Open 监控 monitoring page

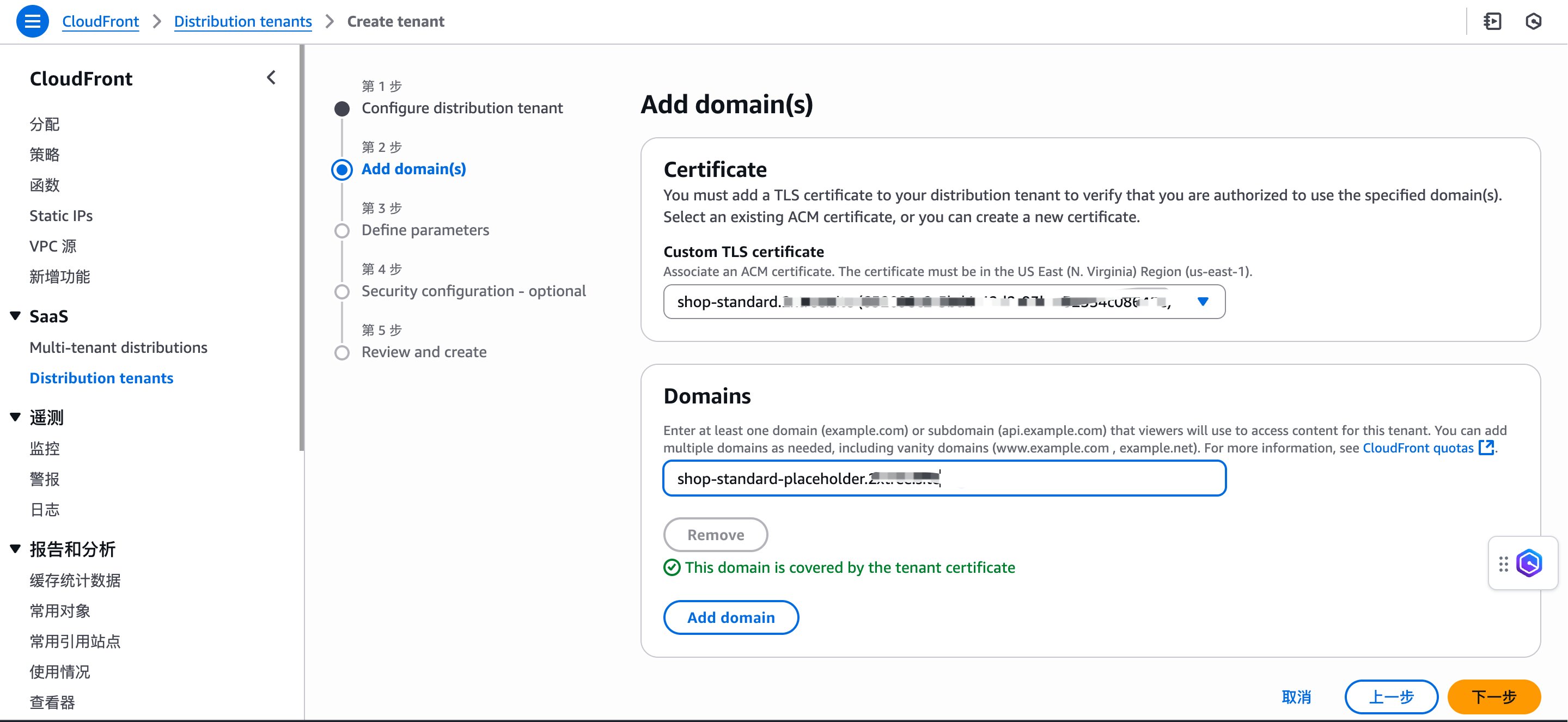click(45, 449)
